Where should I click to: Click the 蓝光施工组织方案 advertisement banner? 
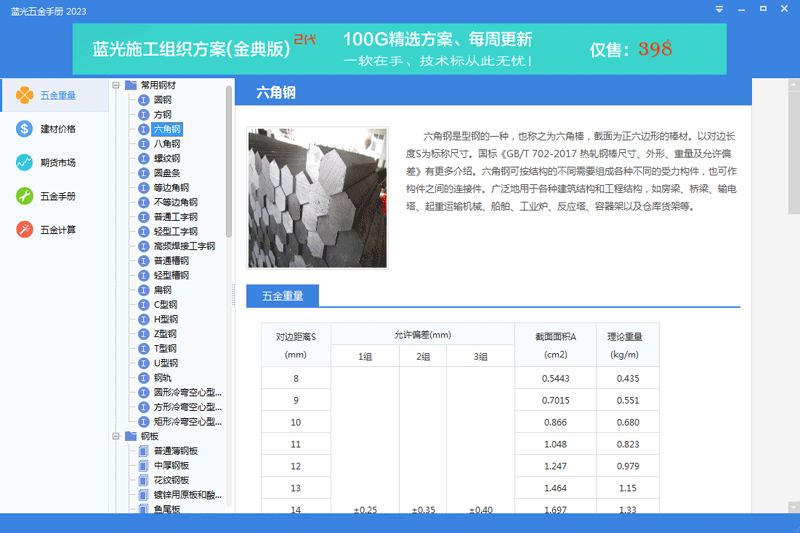point(398,48)
